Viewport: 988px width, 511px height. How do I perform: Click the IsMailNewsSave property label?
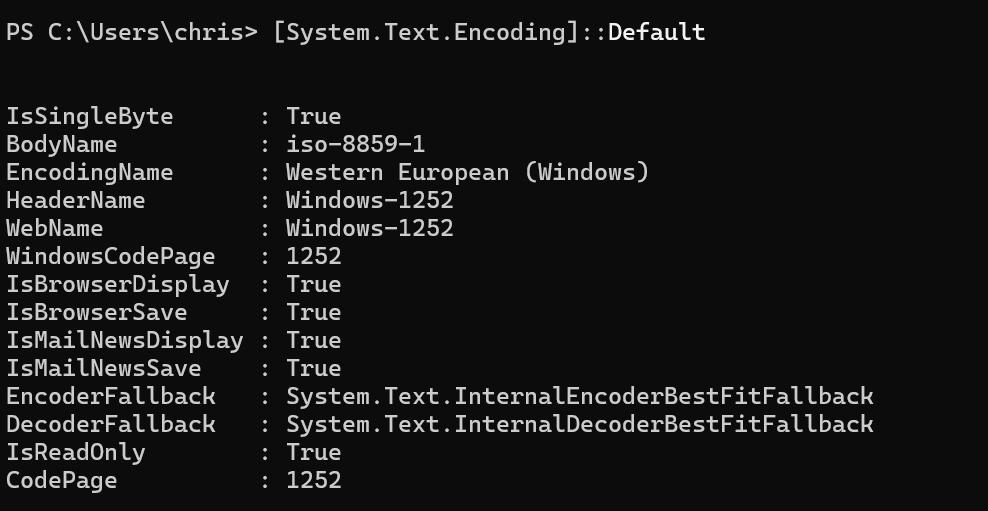click(104, 369)
